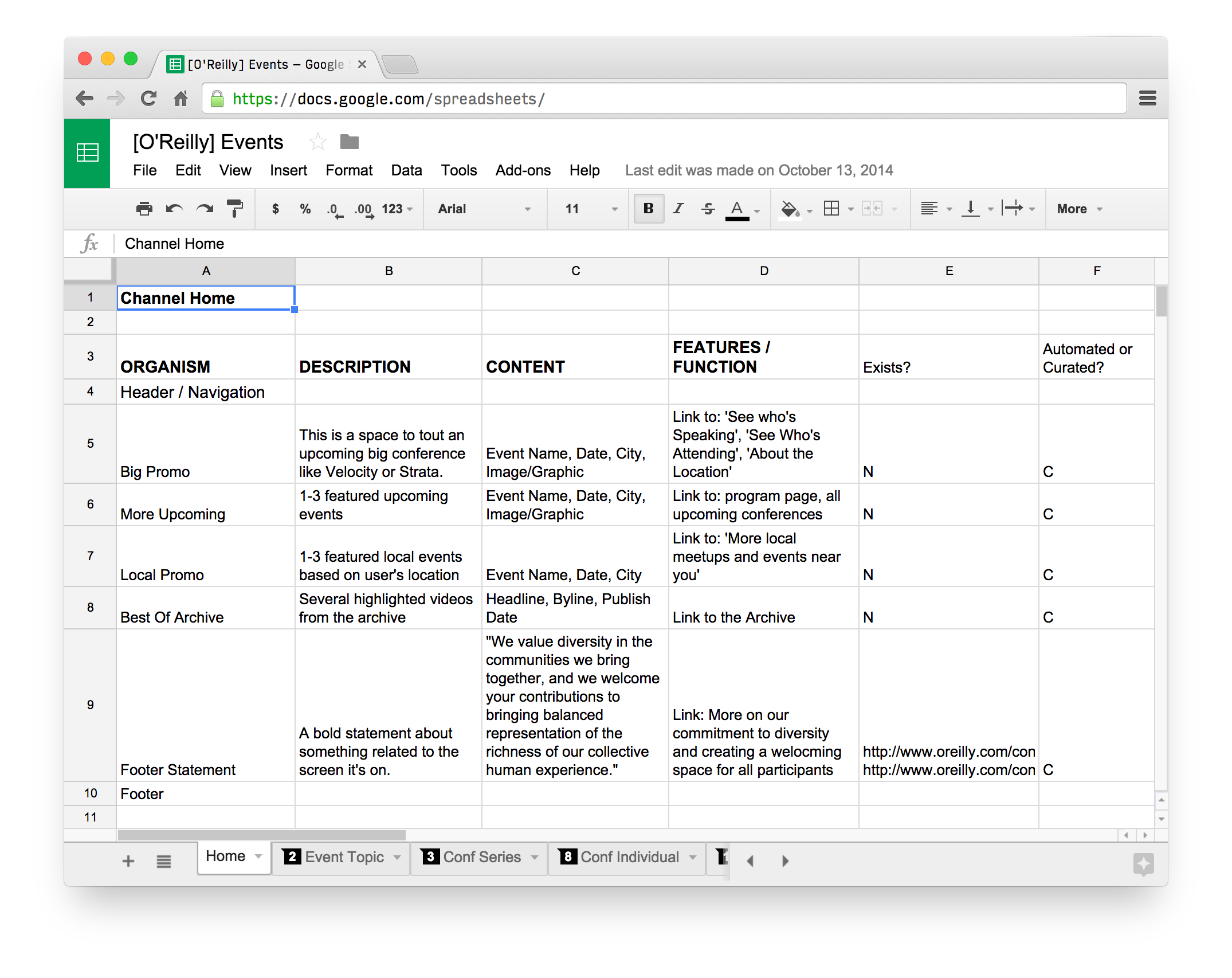Image resolution: width=1232 pixels, height=978 pixels.
Task: Click the vertical scrollbar thumb
Action: coord(1161,302)
